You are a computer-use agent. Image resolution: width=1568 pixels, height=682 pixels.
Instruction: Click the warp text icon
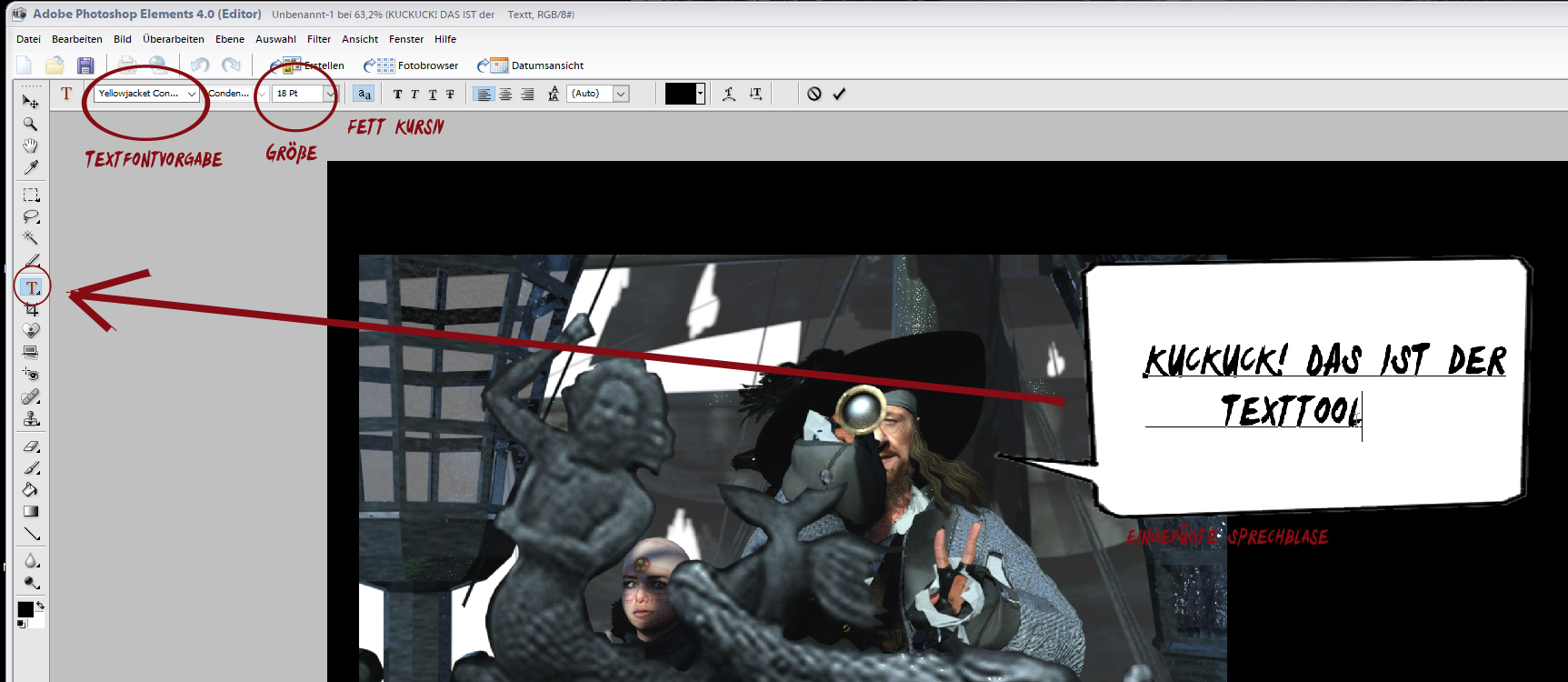pyautogui.click(x=729, y=94)
